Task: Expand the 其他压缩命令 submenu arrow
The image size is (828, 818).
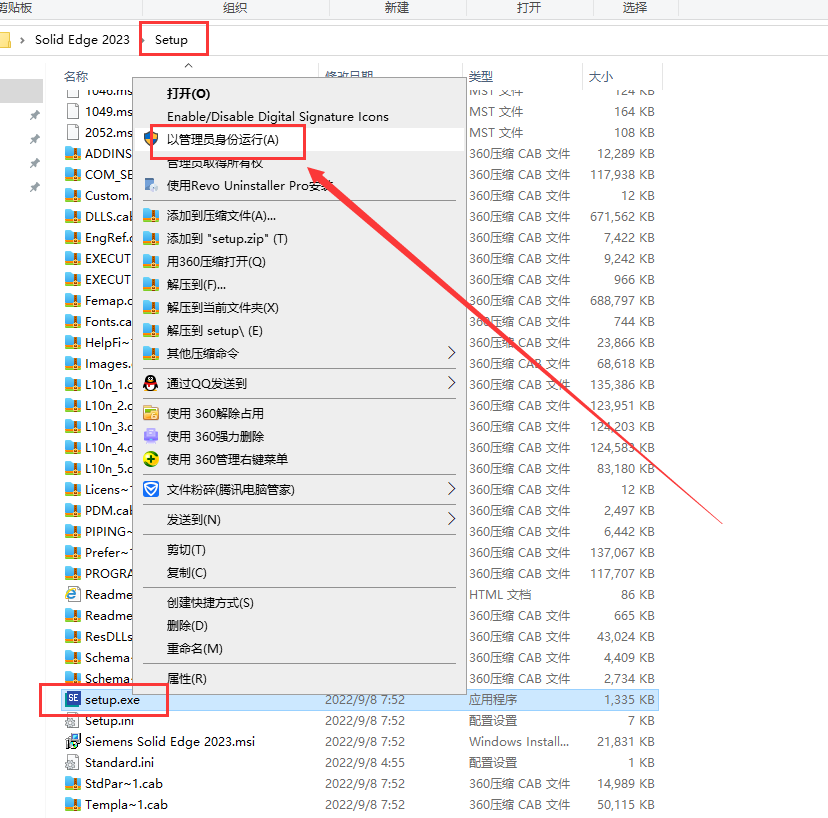Action: [x=451, y=353]
